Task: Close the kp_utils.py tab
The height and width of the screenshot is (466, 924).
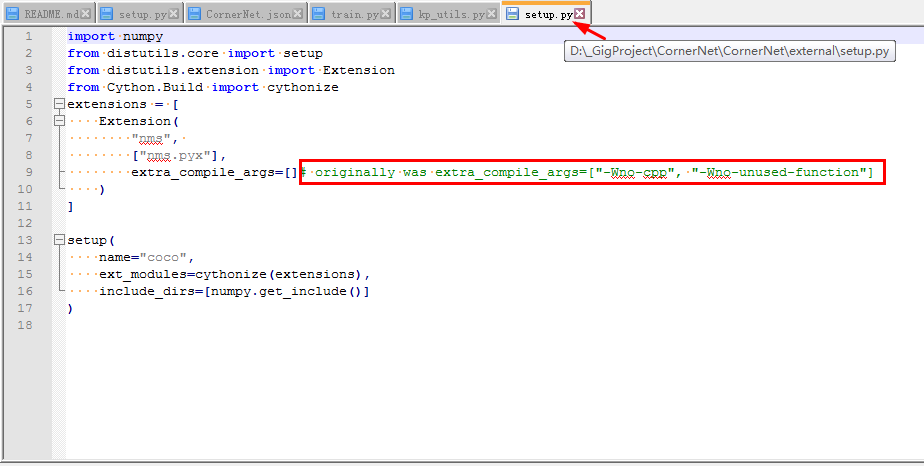Action: click(x=491, y=14)
